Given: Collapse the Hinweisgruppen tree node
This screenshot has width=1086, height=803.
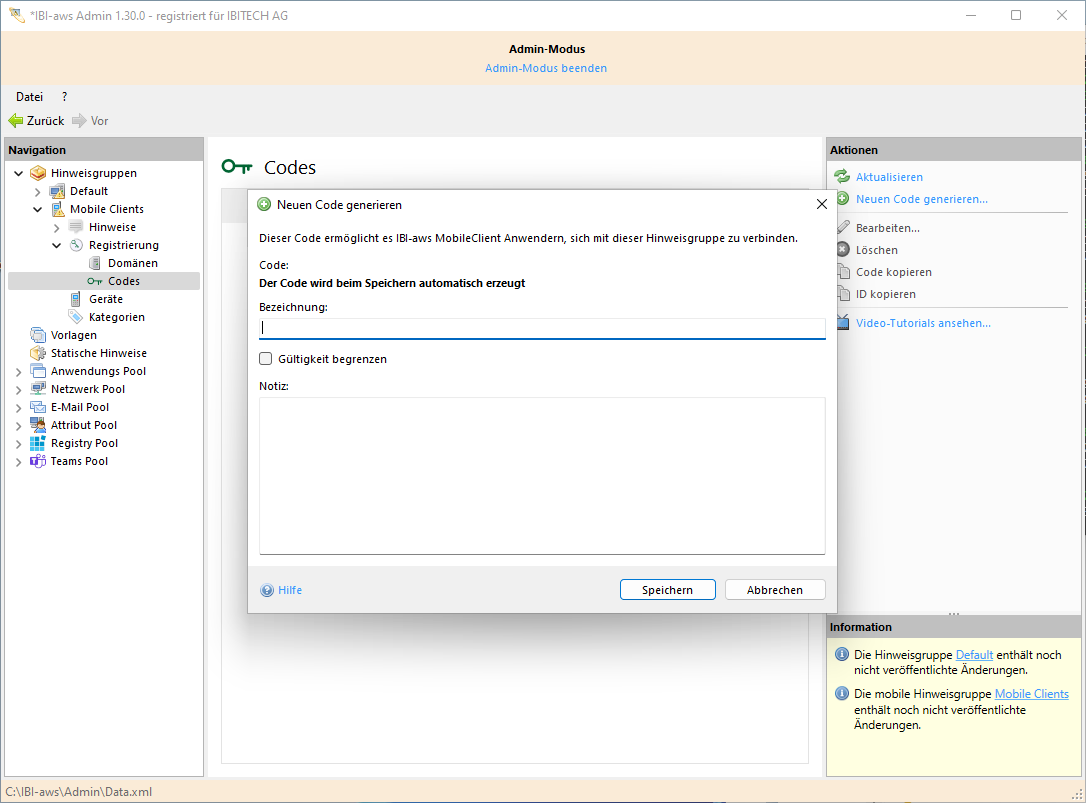Looking at the screenshot, I should coord(19,173).
